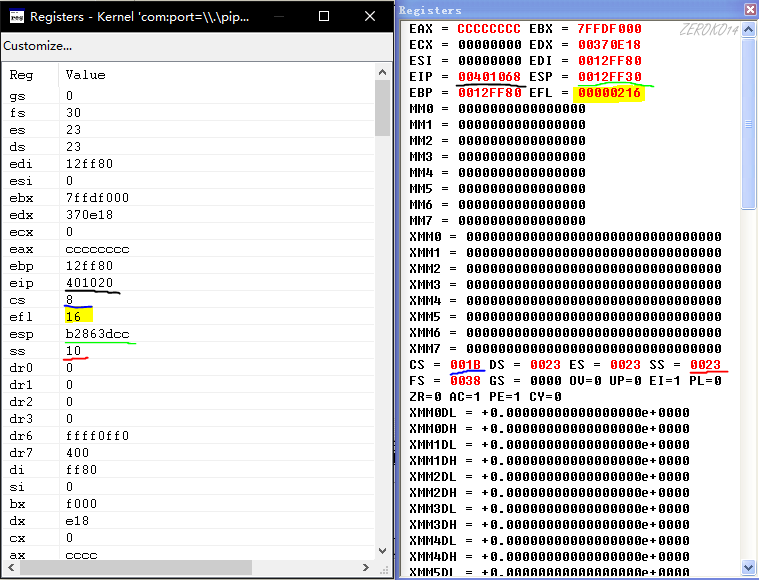Select eax value cccccccc
The height and width of the screenshot is (580, 759).
[97, 249]
